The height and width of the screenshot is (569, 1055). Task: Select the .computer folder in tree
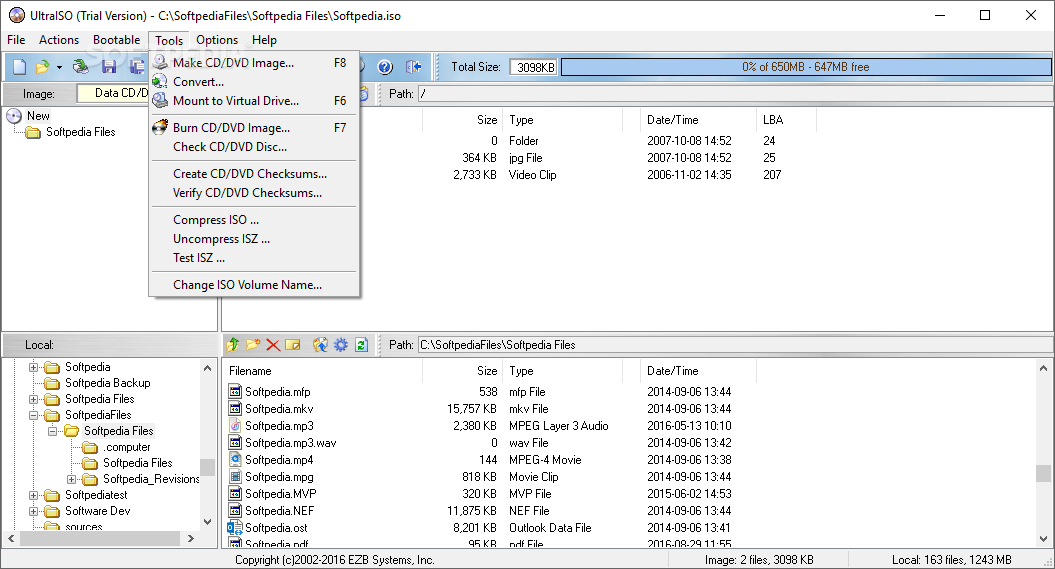[126, 447]
